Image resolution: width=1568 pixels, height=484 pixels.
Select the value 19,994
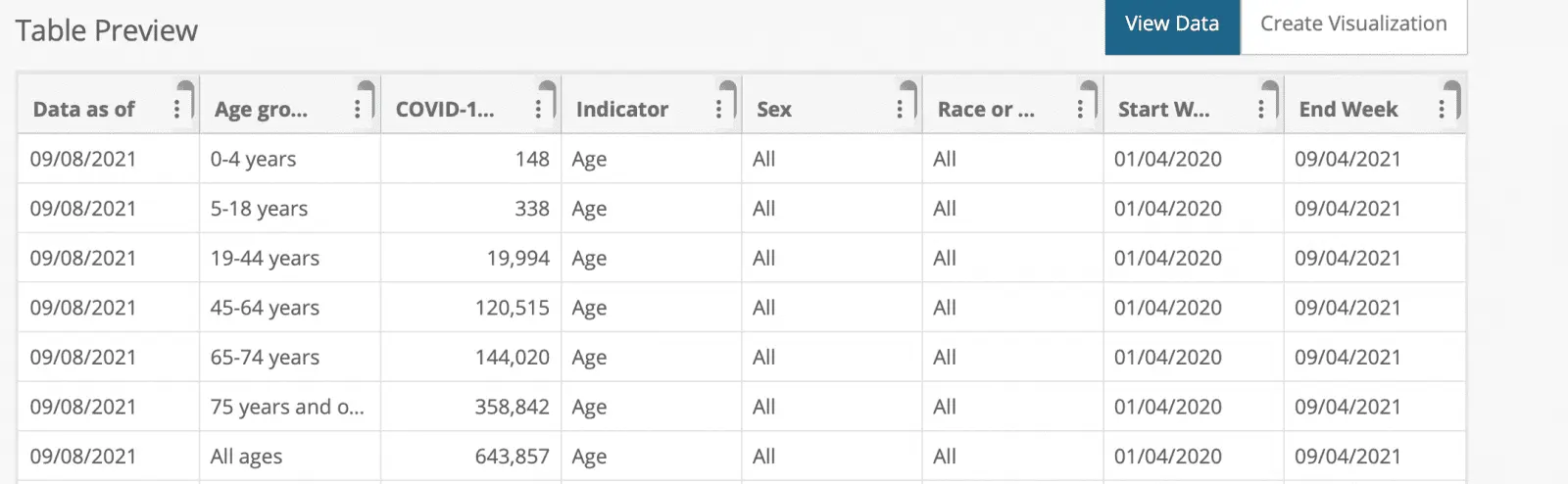pos(518,258)
